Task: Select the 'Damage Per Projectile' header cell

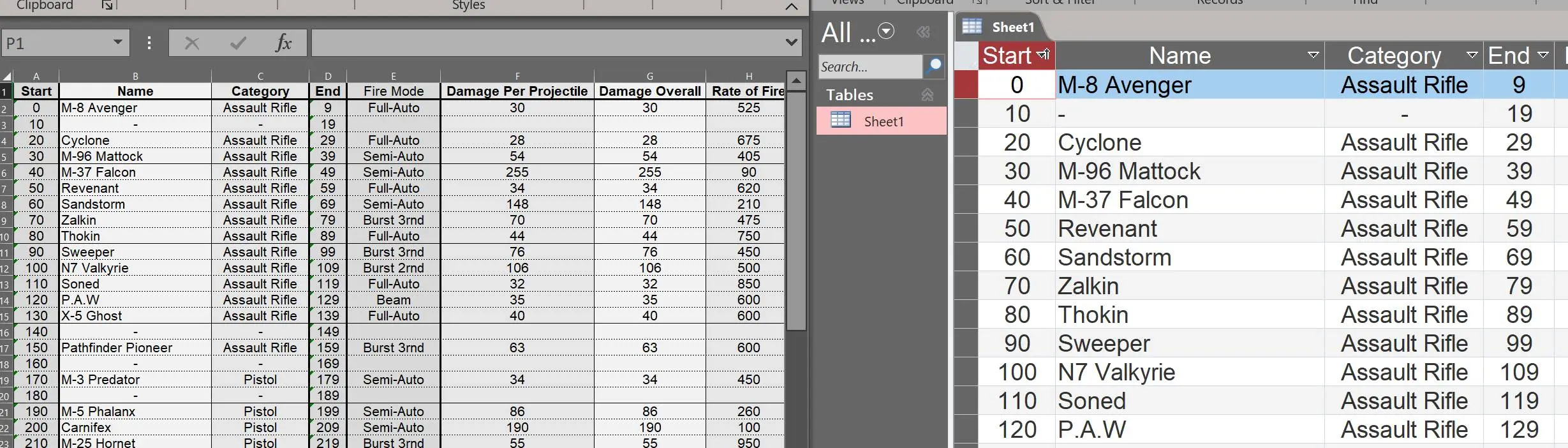Action: point(517,91)
